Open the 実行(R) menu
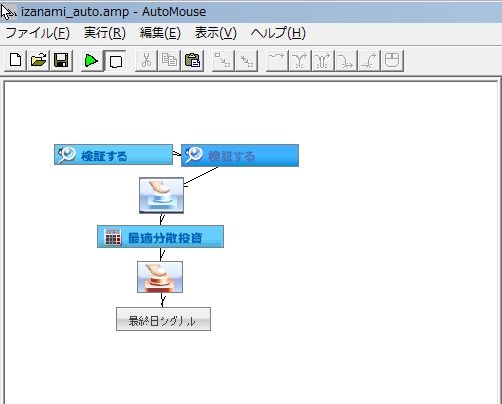Screen dimensions: 502x404 point(105,33)
